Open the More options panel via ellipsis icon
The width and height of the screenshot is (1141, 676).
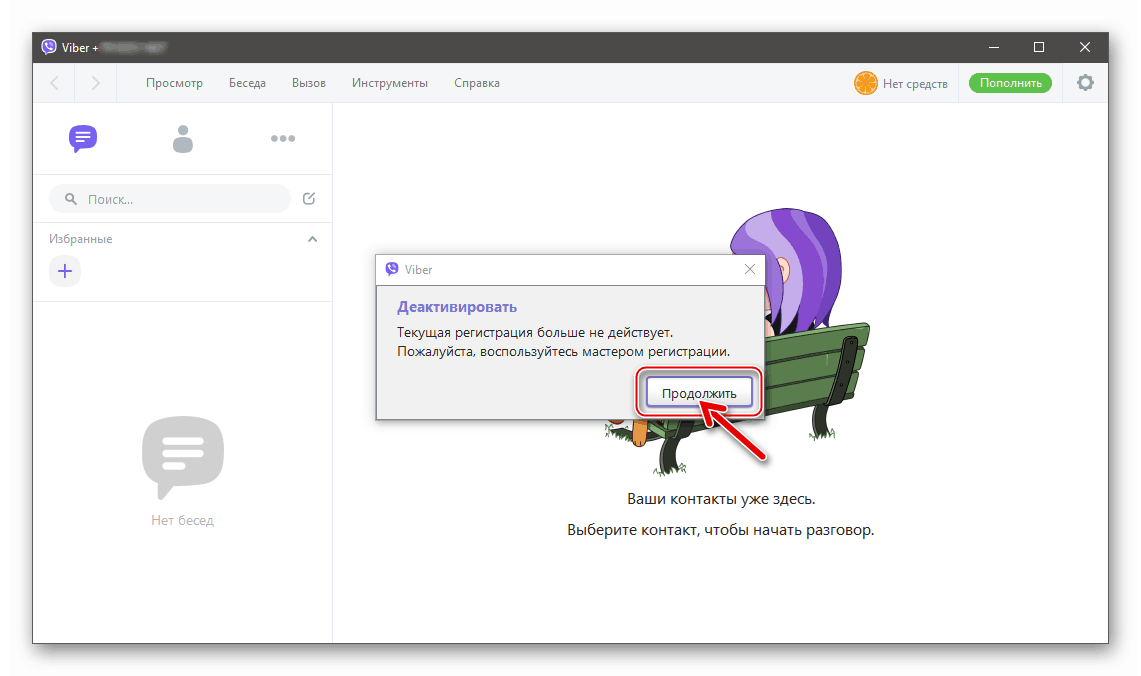click(283, 138)
